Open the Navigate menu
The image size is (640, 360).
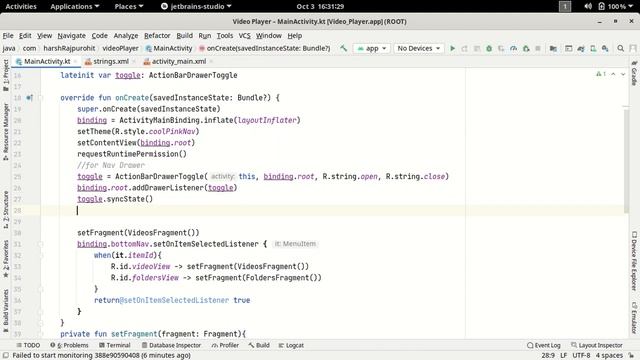pyautogui.click(x=71, y=36)
